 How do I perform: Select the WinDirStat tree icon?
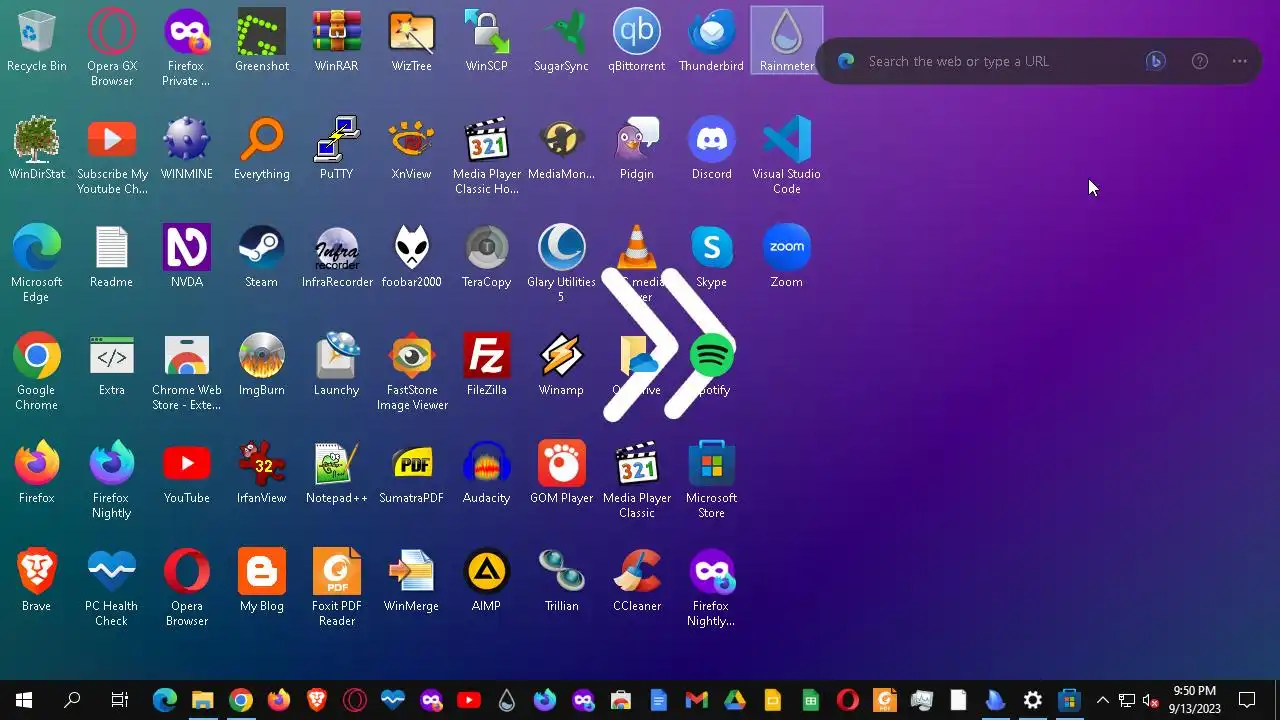coord(36,149)
